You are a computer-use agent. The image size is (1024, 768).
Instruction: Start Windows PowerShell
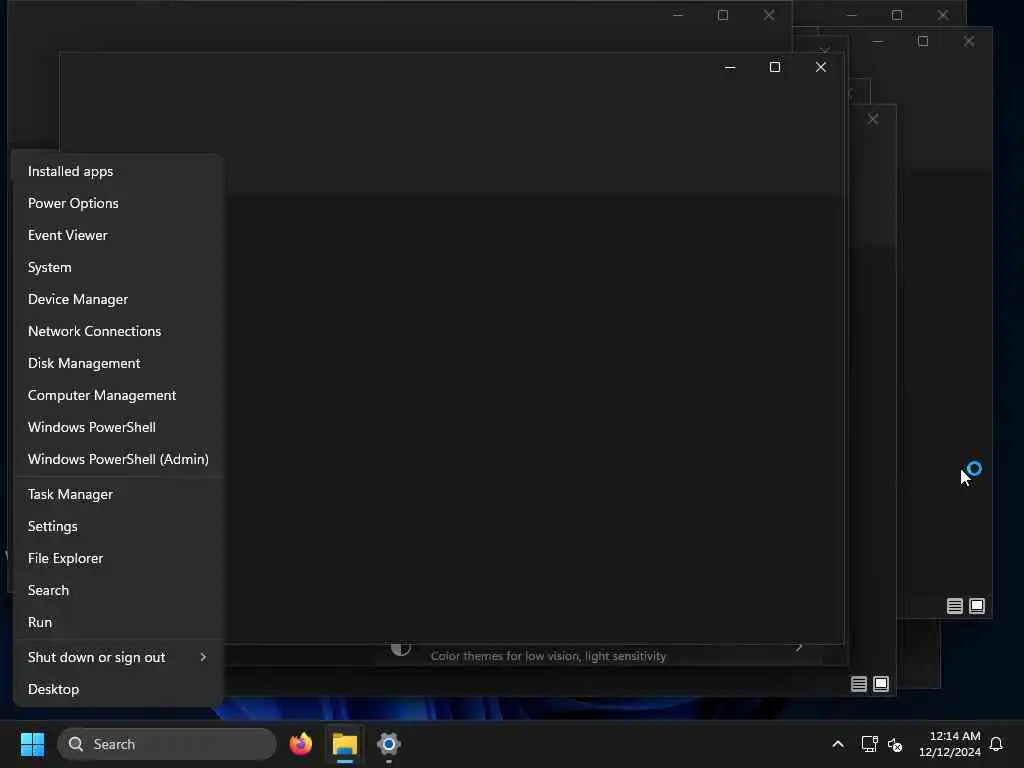coord(118,427)
